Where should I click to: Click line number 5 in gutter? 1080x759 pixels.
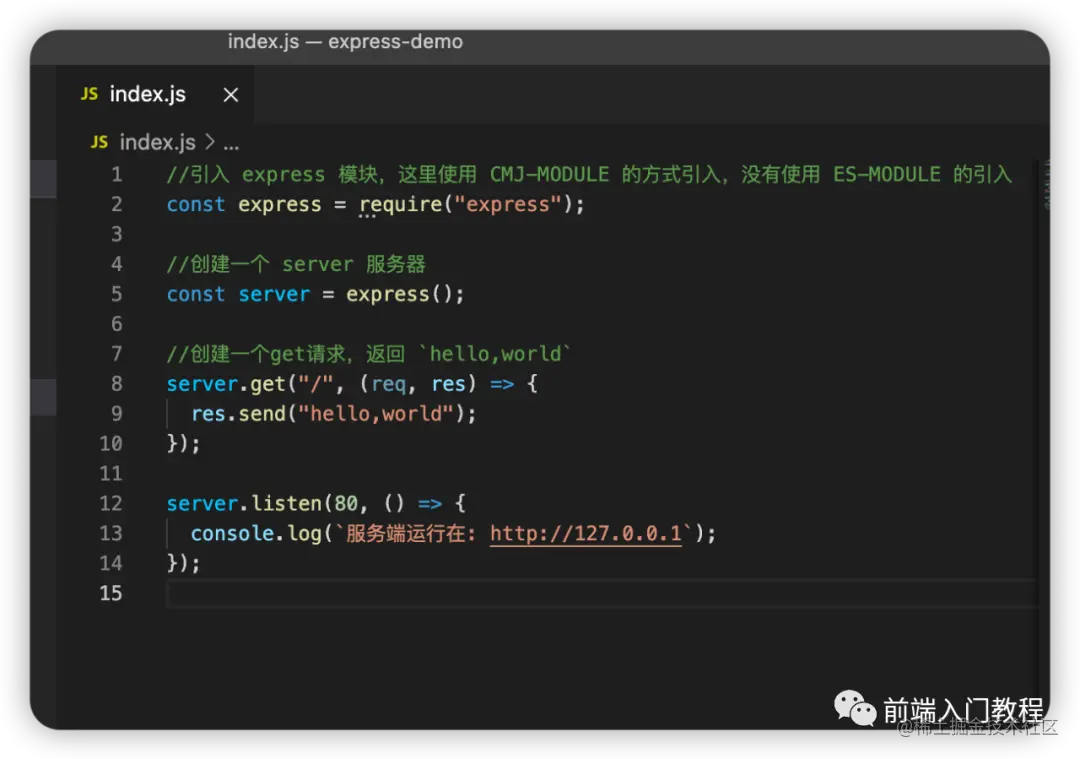point(117,294)
